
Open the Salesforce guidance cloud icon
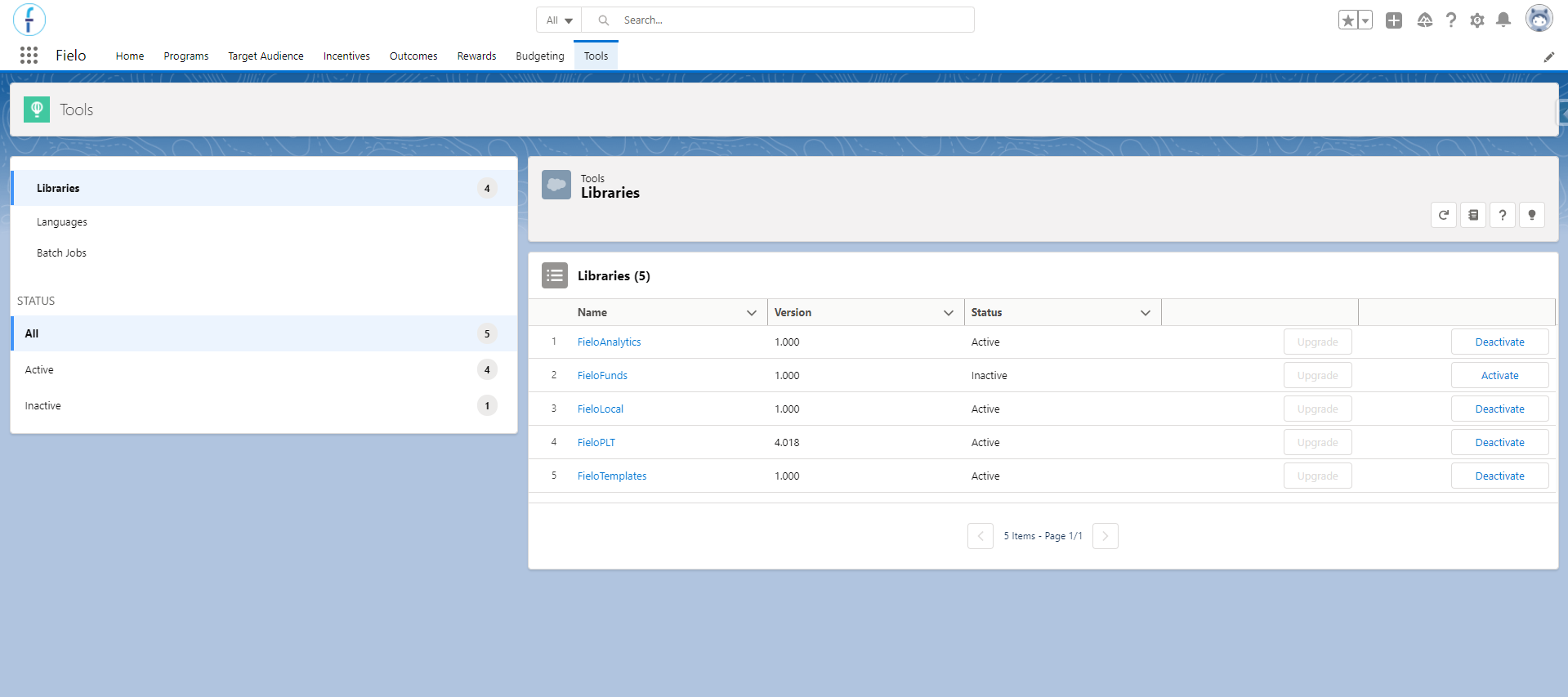[x=1425, y=20]
